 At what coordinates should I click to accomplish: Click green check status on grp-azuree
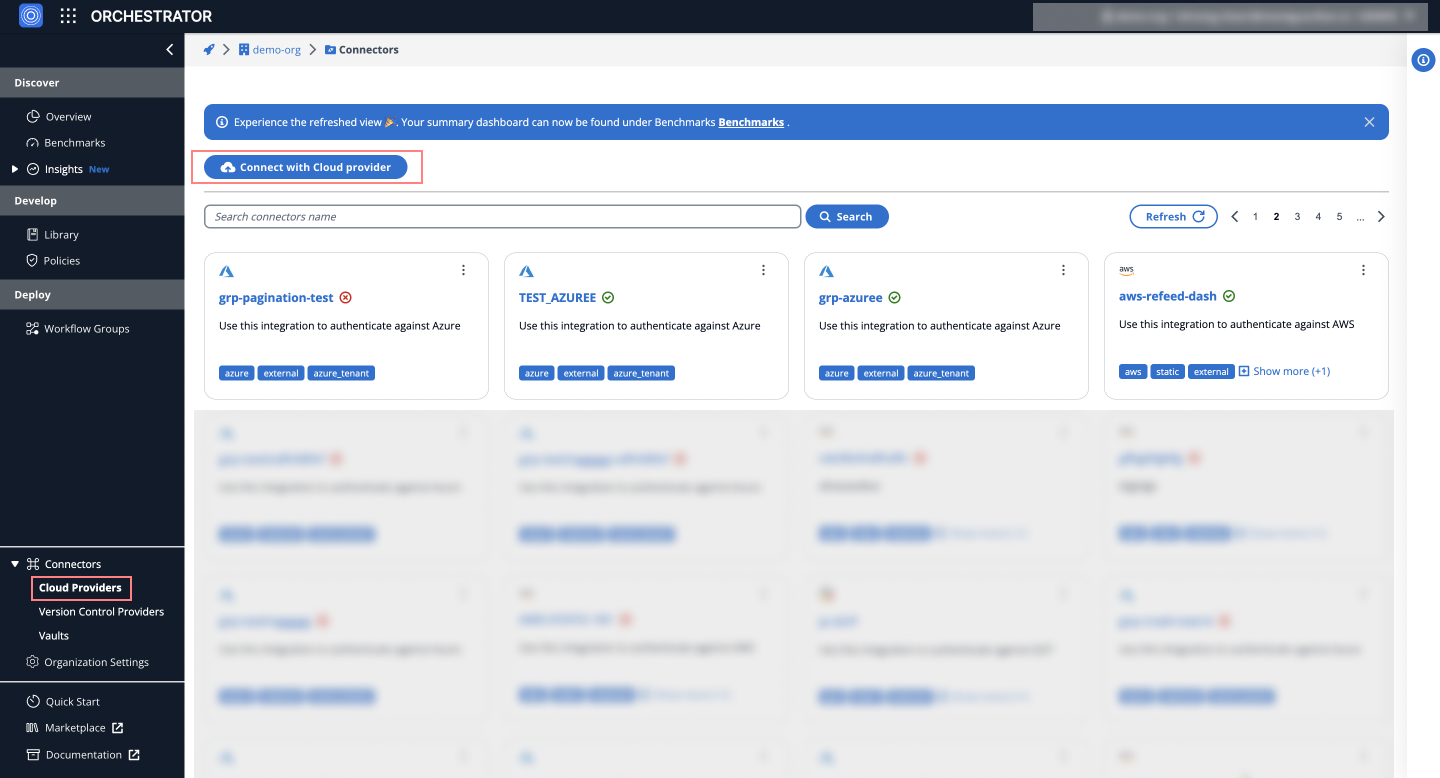point(895,298)
